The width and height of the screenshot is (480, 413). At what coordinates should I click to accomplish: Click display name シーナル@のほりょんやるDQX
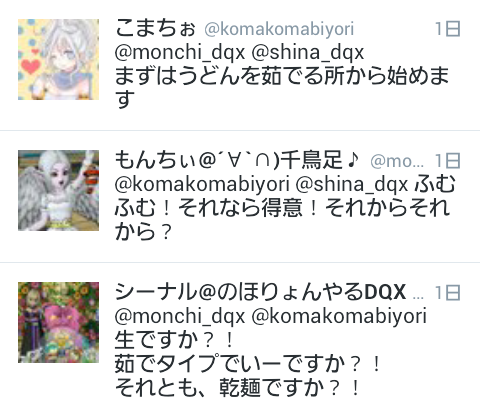click(260, 292)
